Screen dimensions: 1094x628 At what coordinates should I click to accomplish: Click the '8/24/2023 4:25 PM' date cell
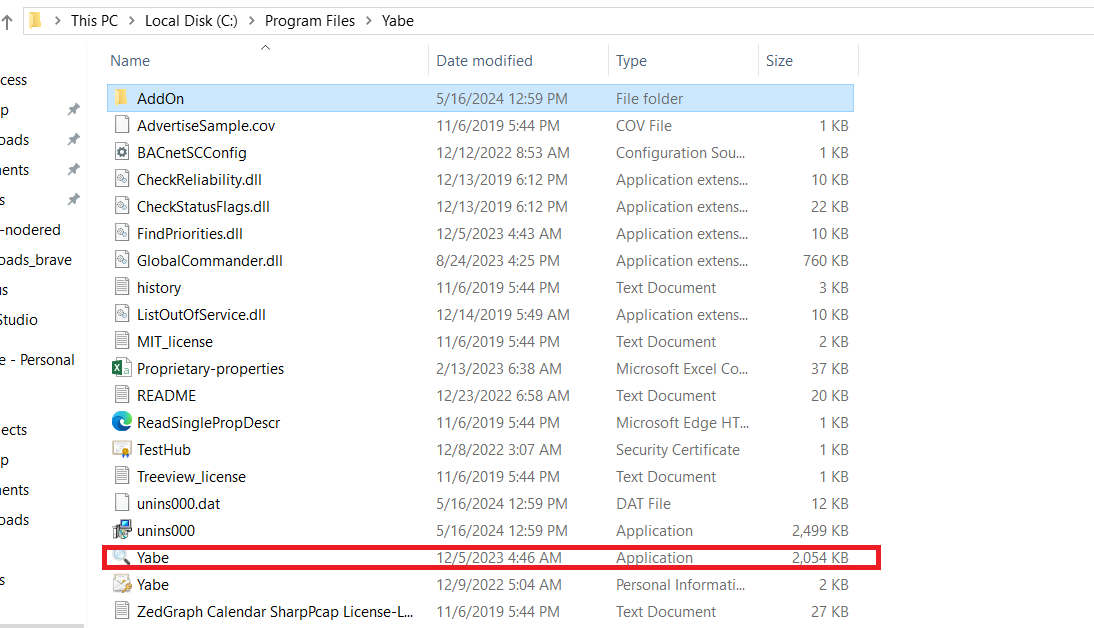[x=497, y=260]
